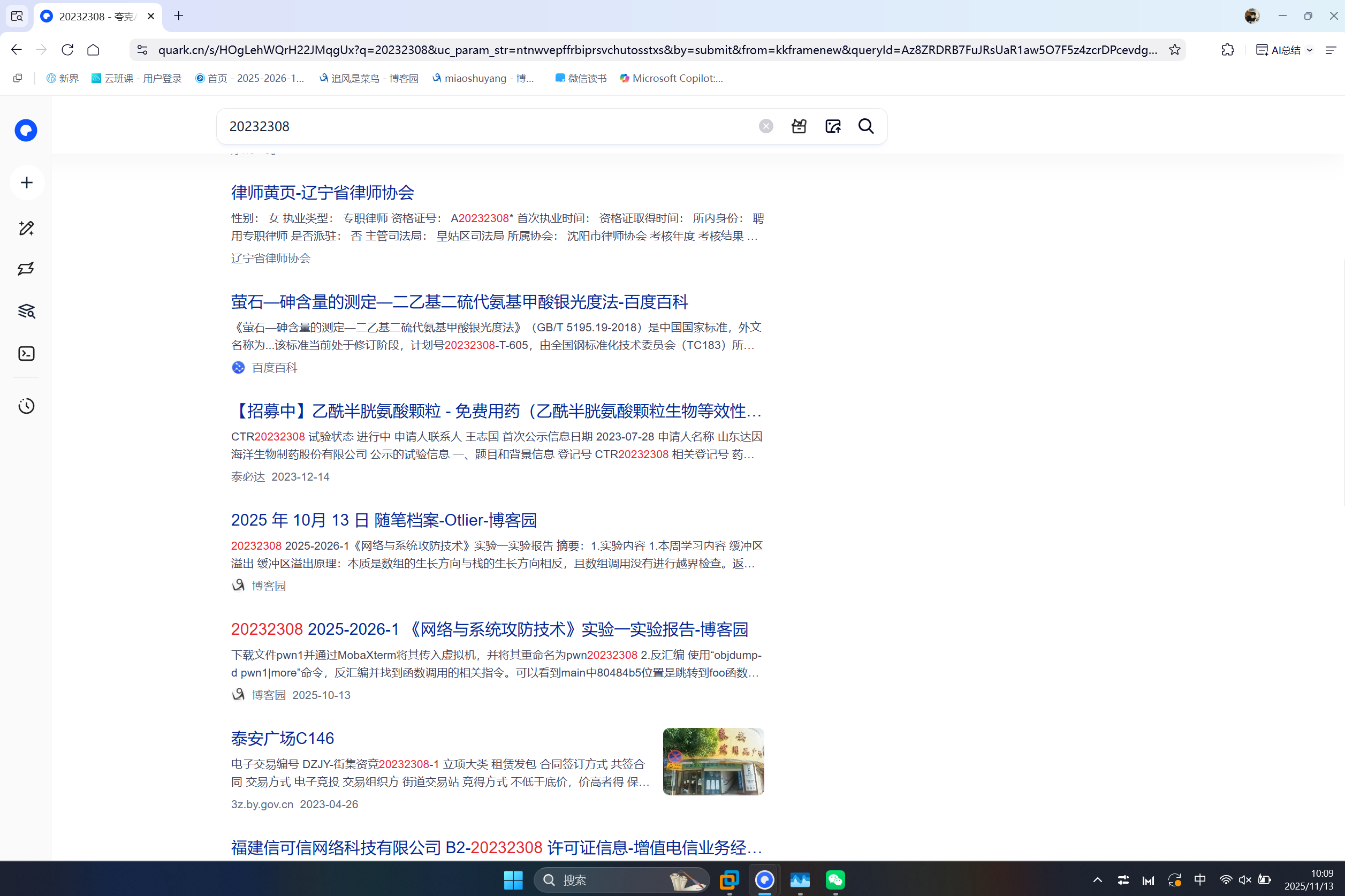The width and height of the screenshot is (1345, 896).
Task: Open the 泰安广场C146 result link
Action: [x=282, y=738]
